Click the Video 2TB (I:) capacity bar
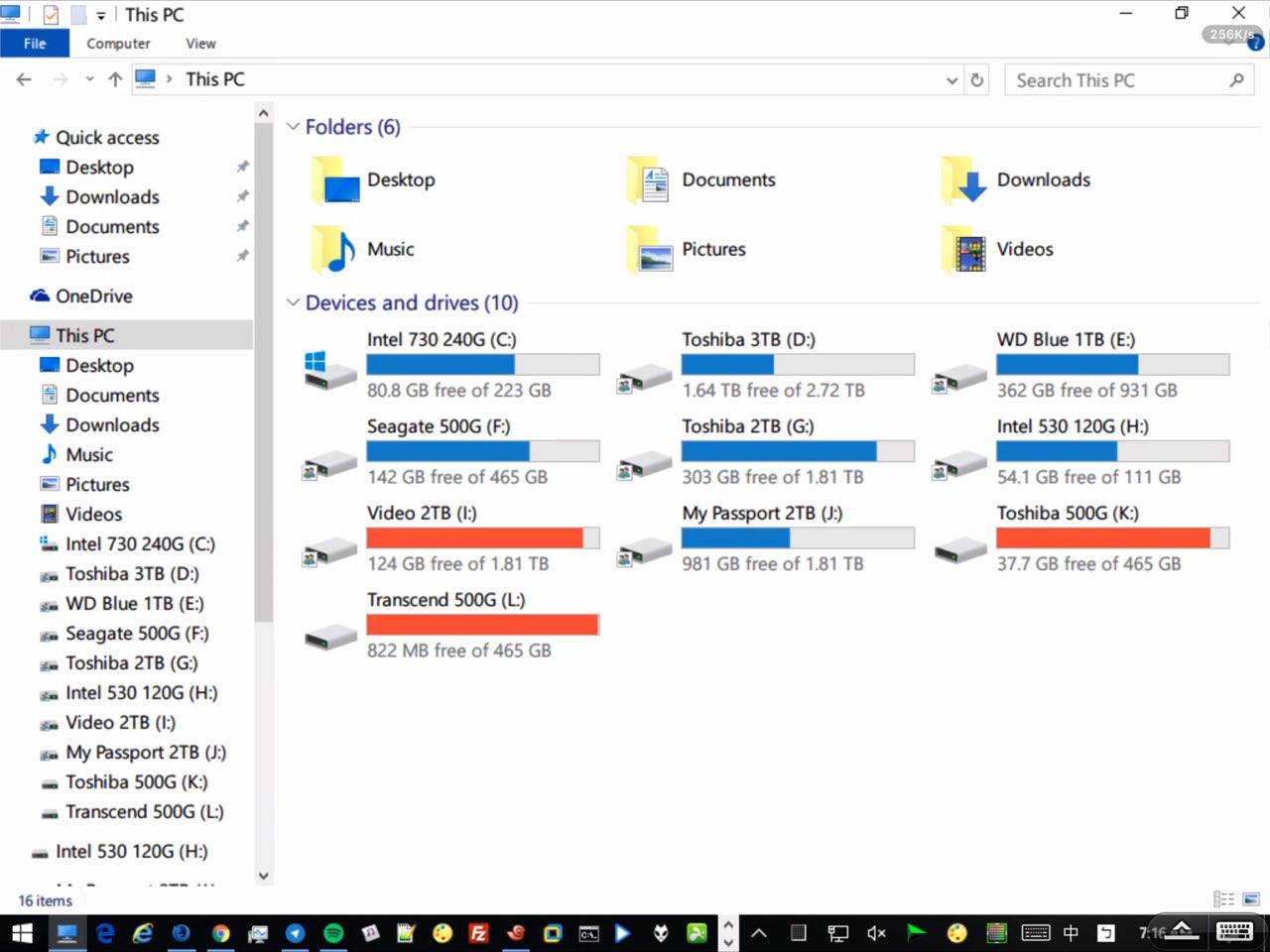Viewport: 1270px width, 952px height. pyautogui.click(x=483, y=537)
